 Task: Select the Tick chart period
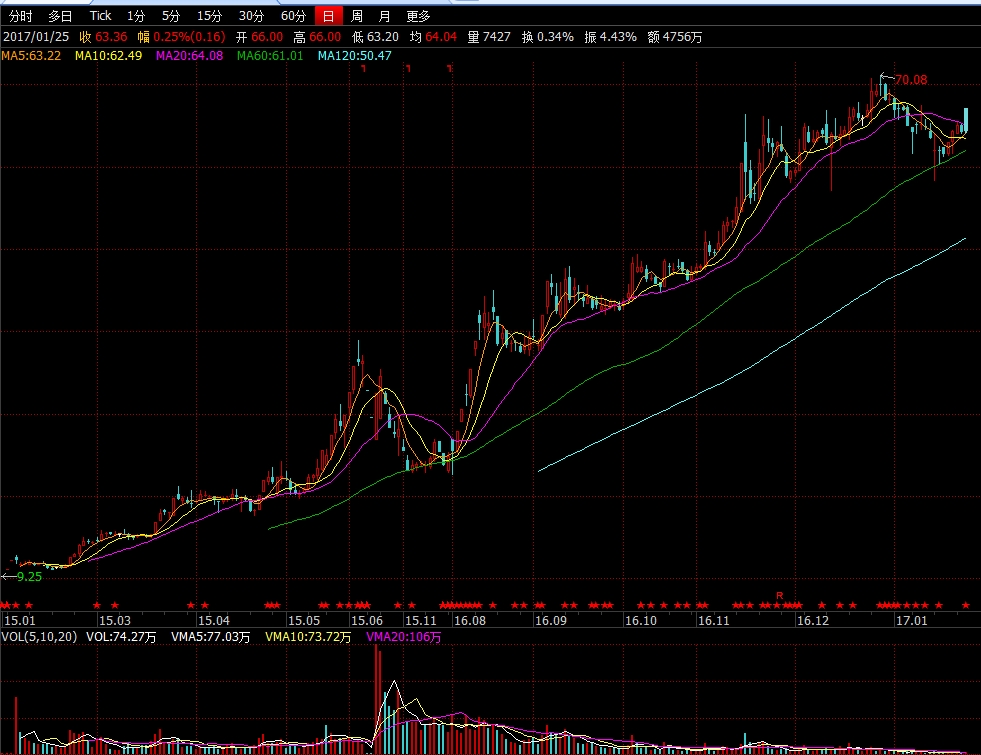point(100,16)
